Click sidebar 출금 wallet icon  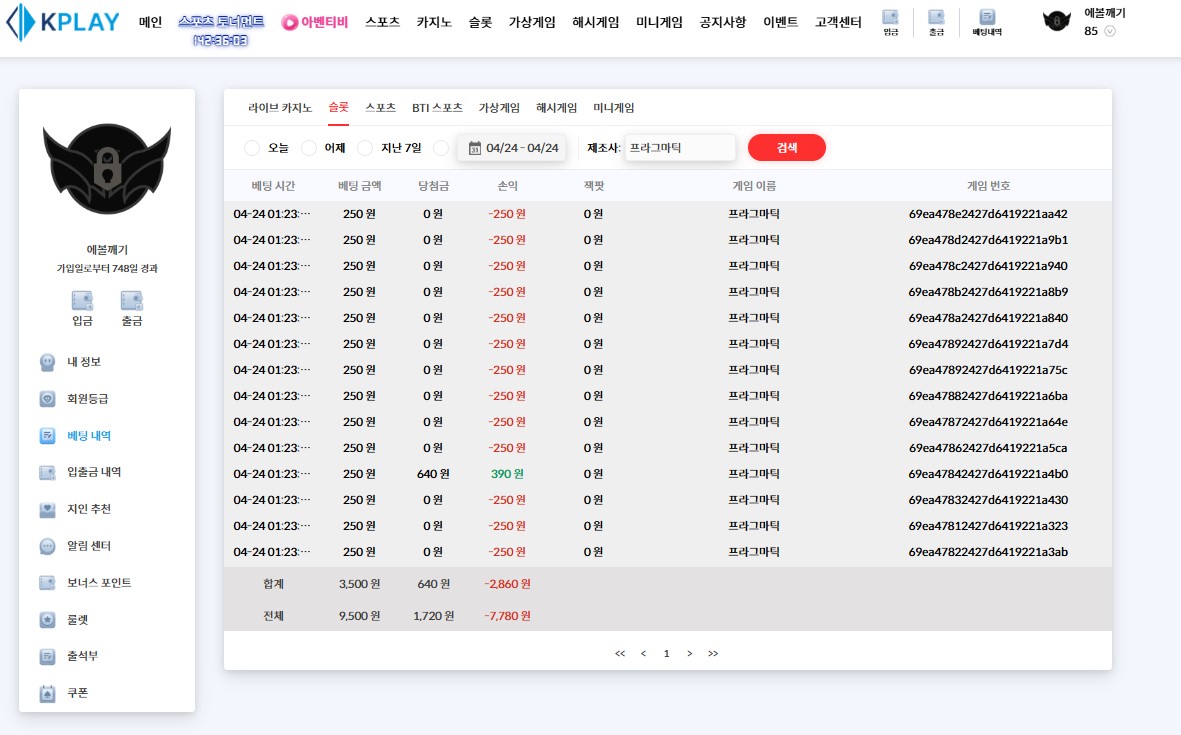131,307
